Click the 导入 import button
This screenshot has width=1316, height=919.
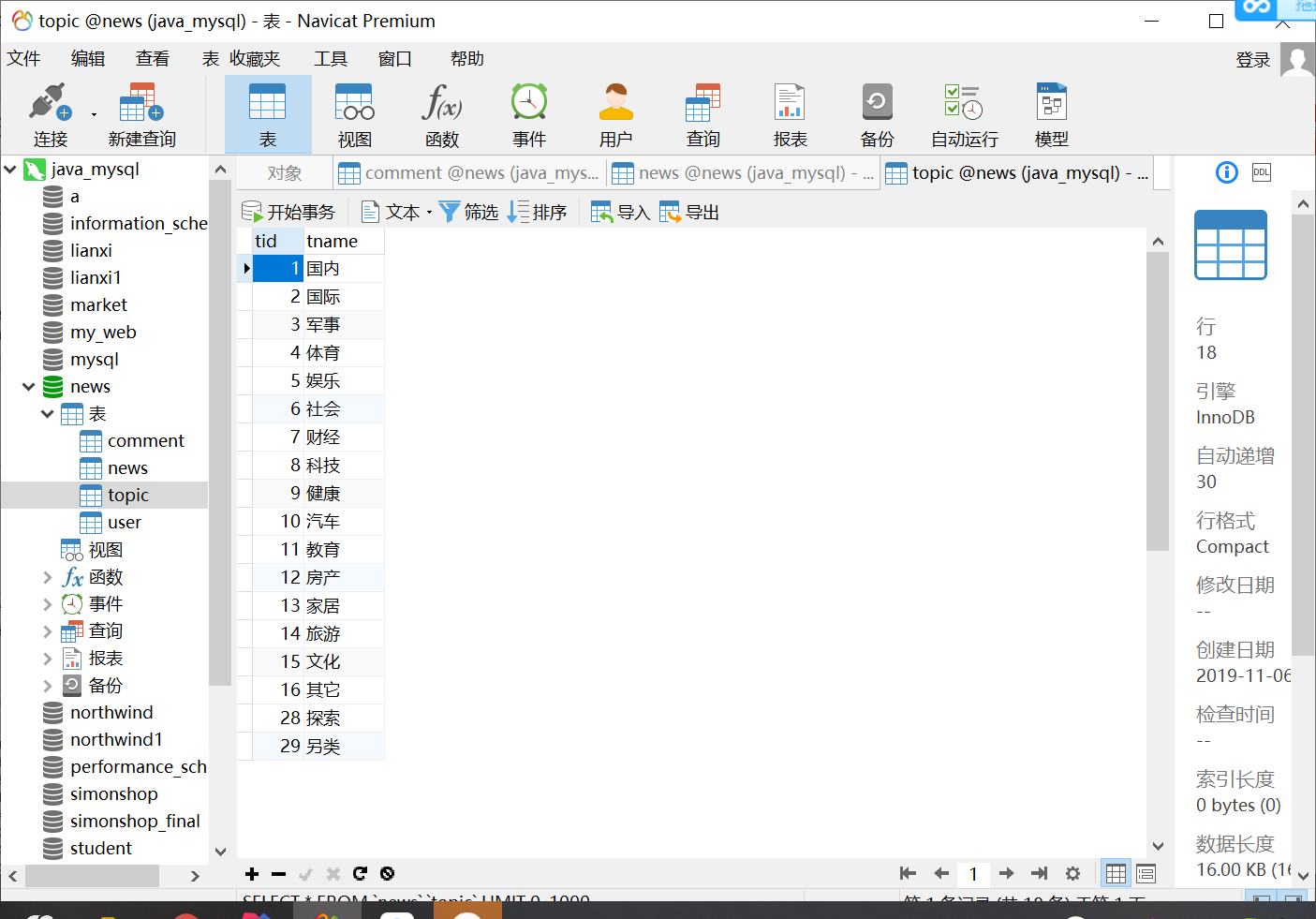(x=620, y=212)
